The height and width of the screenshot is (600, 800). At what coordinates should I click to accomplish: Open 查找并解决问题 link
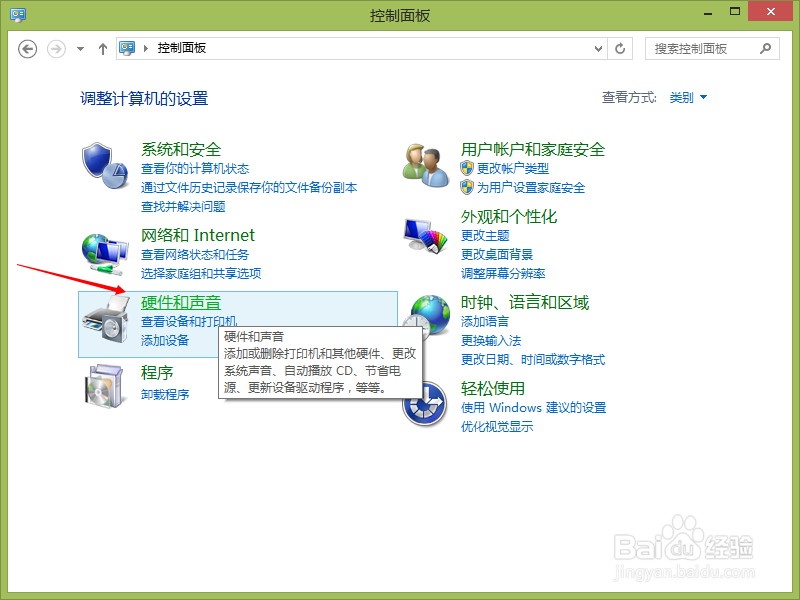pos(183,206)
